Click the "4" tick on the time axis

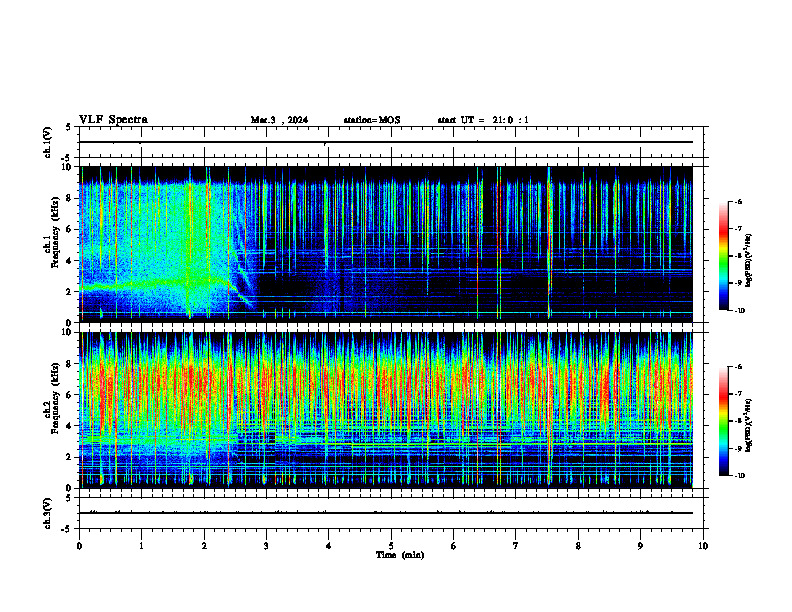click(x=329, y=546)
